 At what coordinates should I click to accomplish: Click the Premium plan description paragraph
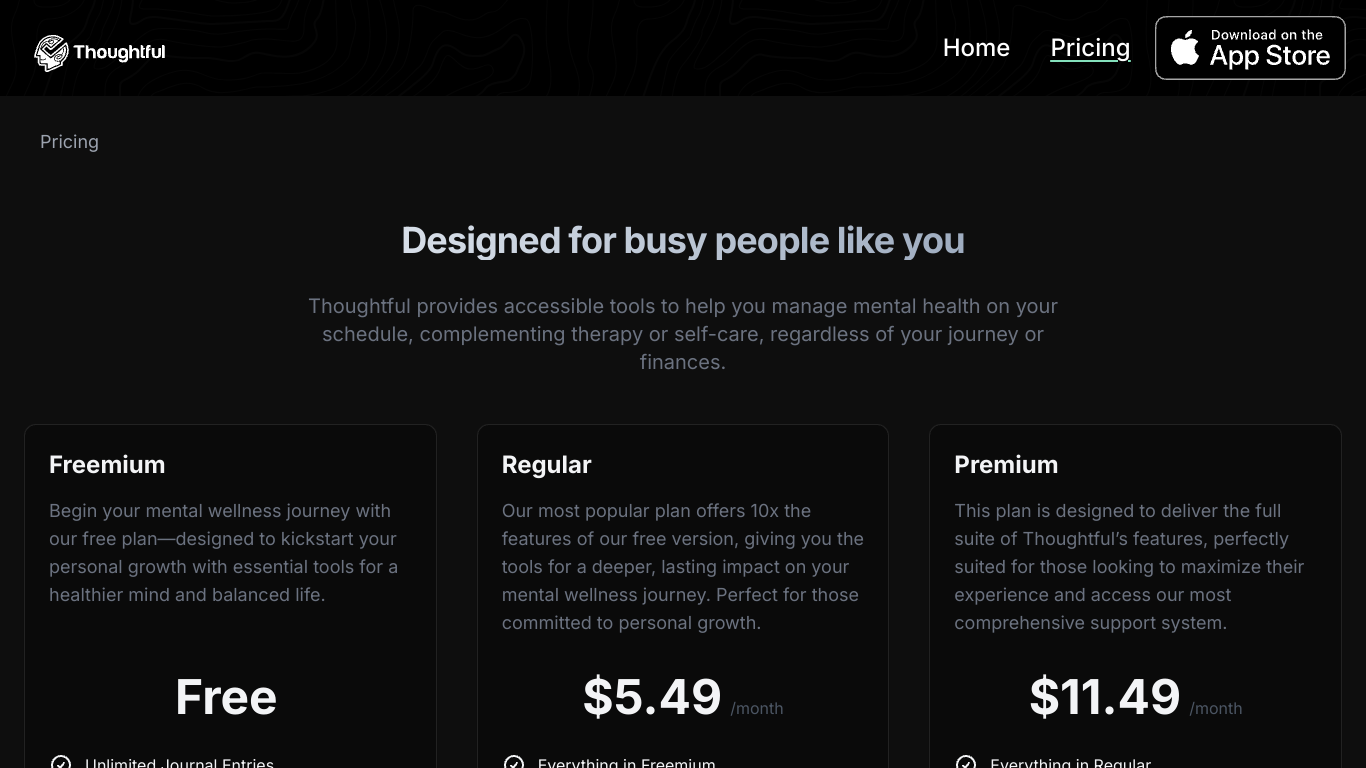tap(1130, 567)
